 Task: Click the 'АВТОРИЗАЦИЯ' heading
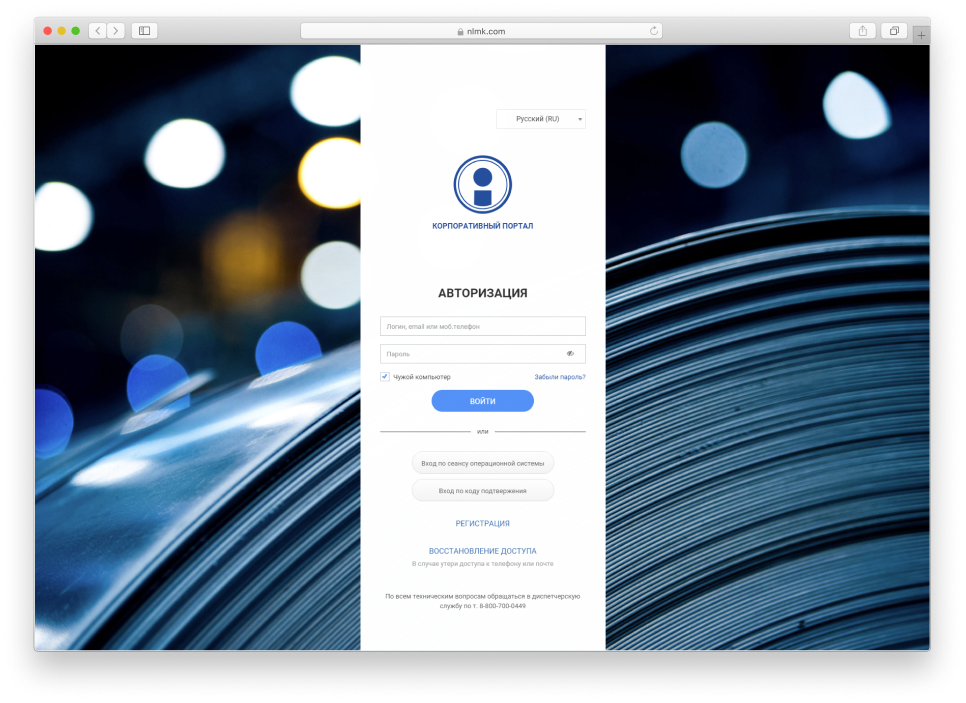[482, 293]
